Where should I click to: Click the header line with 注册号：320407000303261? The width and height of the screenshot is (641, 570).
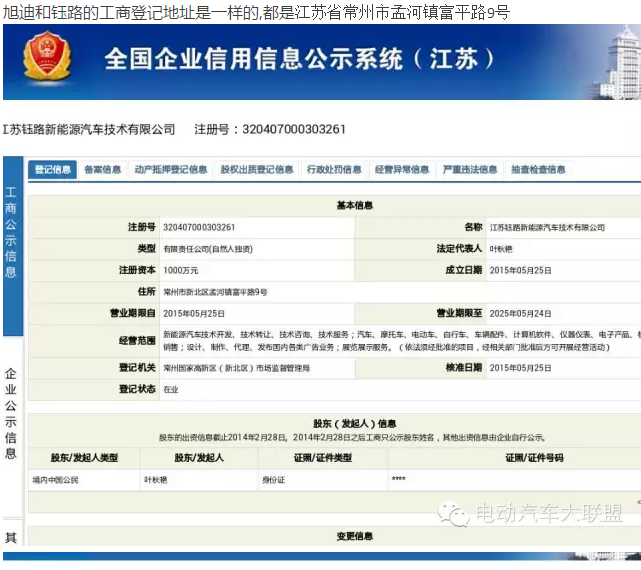270,130
